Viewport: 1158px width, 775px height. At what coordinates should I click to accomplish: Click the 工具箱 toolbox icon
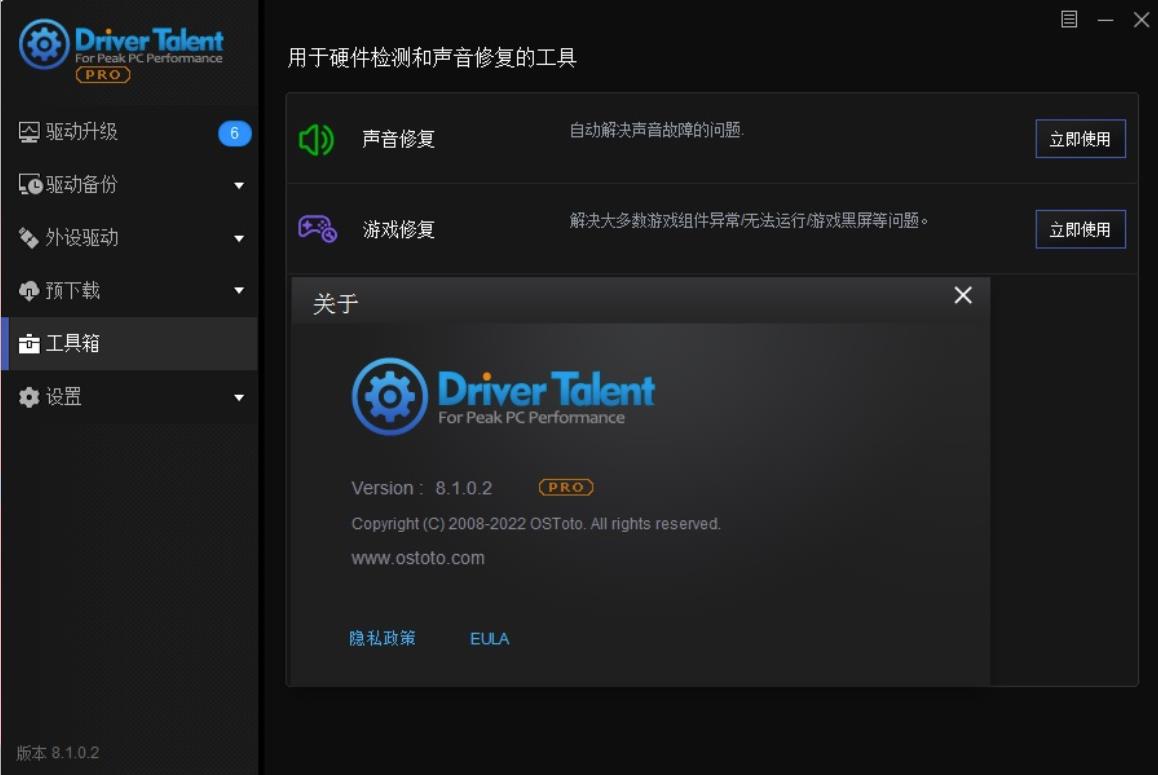point(29,344)
